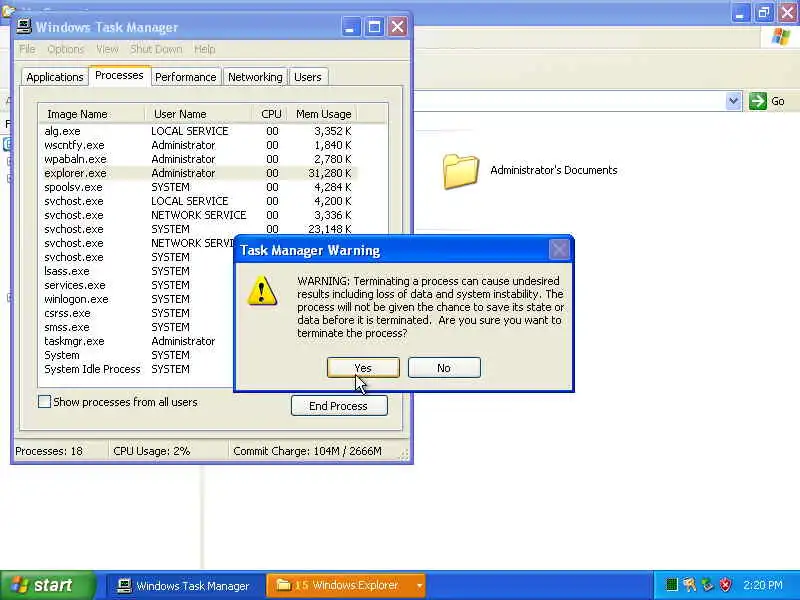Switch to the Applications tab
This screenshot has width=800, height=600.
pyautogui.click(x=55, y=77)
